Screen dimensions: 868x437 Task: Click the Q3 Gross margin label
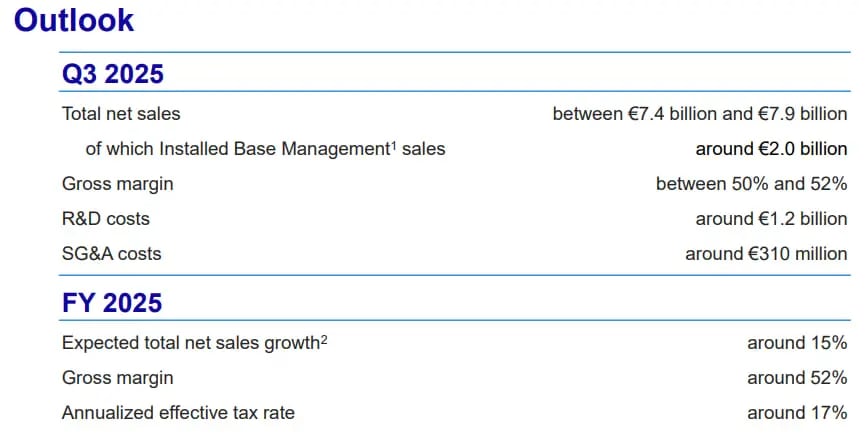click(117, 184)
